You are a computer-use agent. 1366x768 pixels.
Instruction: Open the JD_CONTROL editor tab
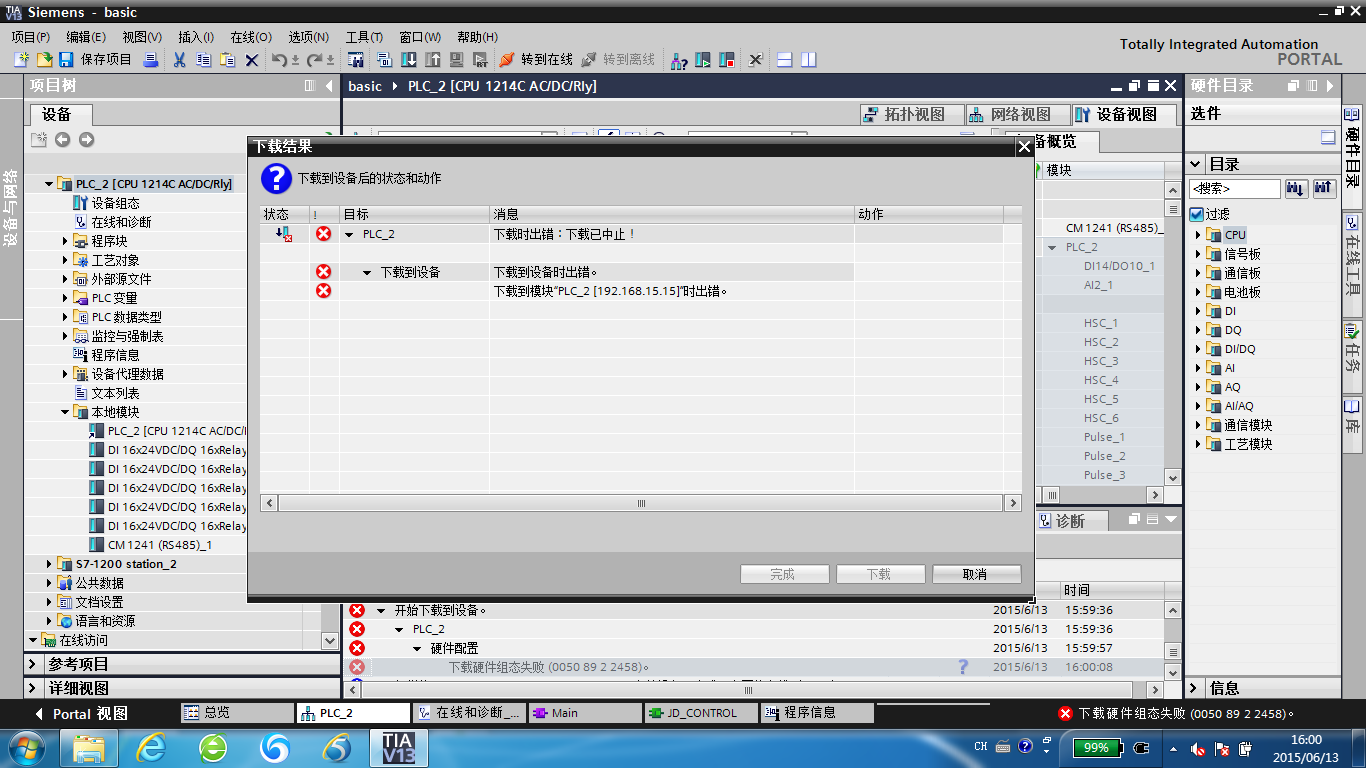click(700, 713)
